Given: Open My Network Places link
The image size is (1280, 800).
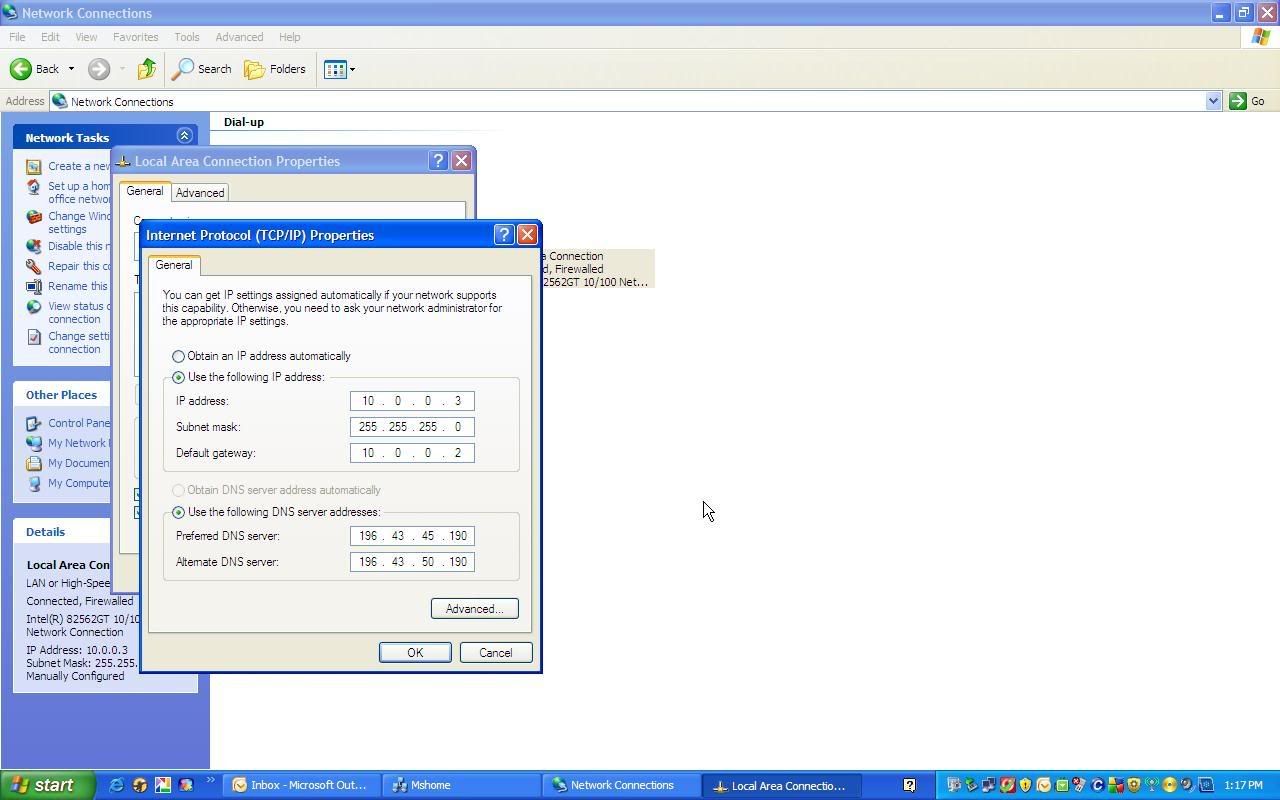Looking at the screenshot, I should pyautogui.click(x=78, y=443).
